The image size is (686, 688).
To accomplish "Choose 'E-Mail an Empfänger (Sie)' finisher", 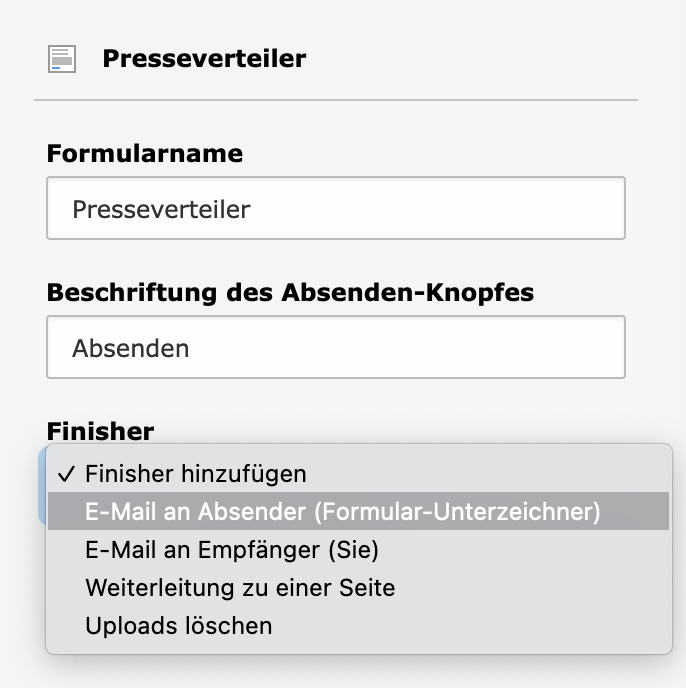I will (x=232, y=549).
